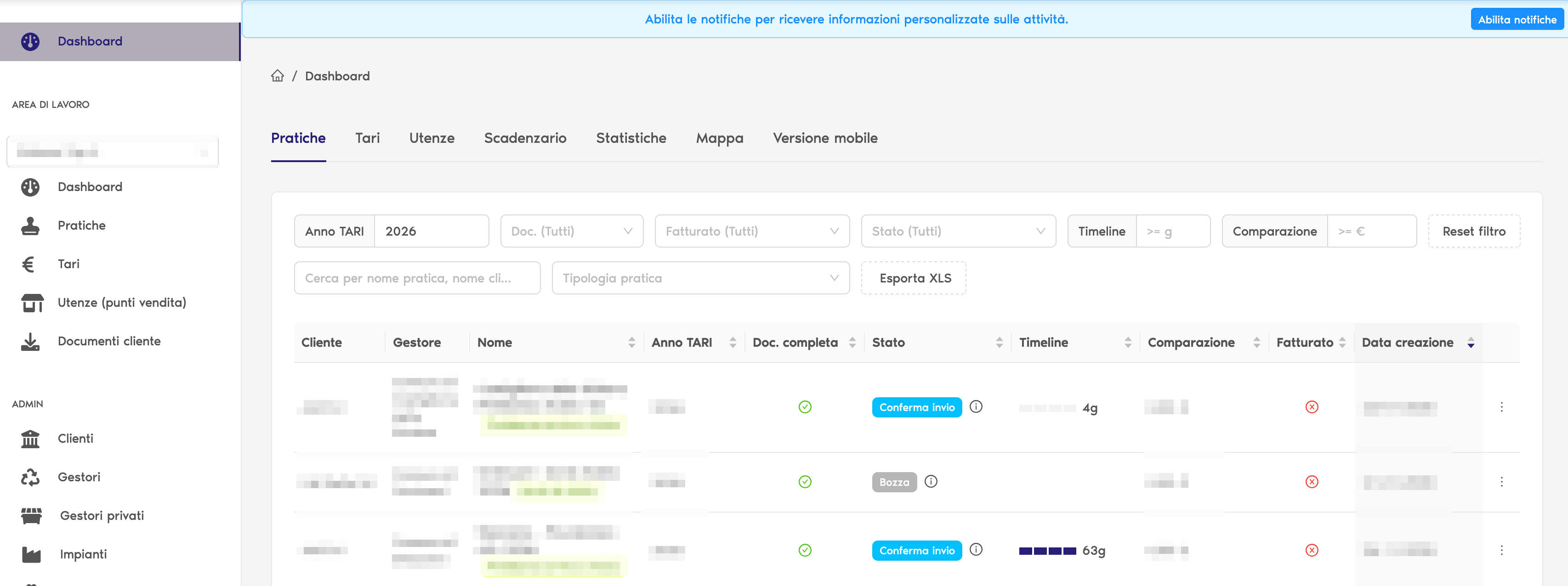Open Documenti cliente download icon
Screen dimensions: 1568x586
[x=30, y=341]
